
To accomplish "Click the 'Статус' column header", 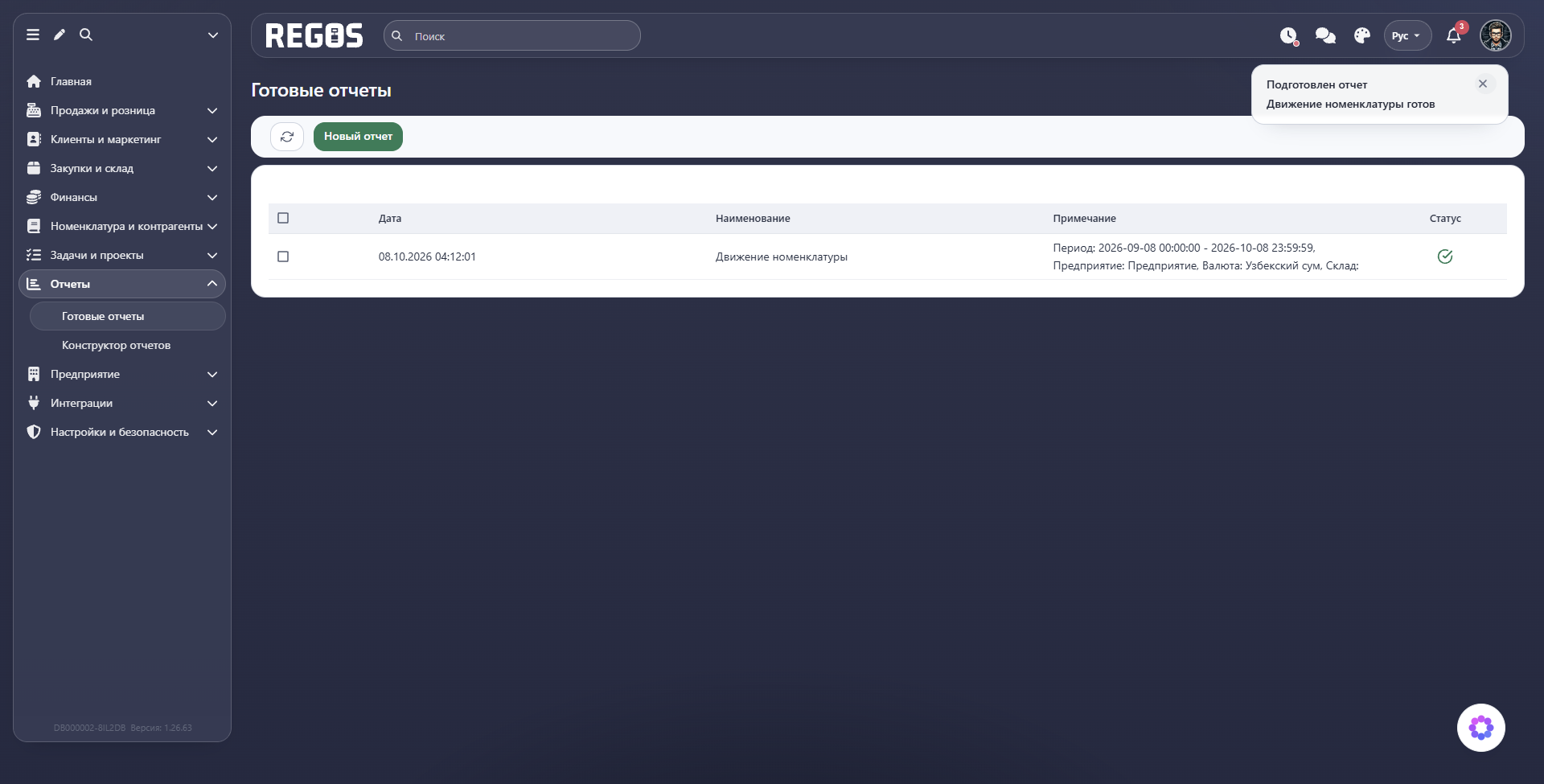I will [1445, 218].
